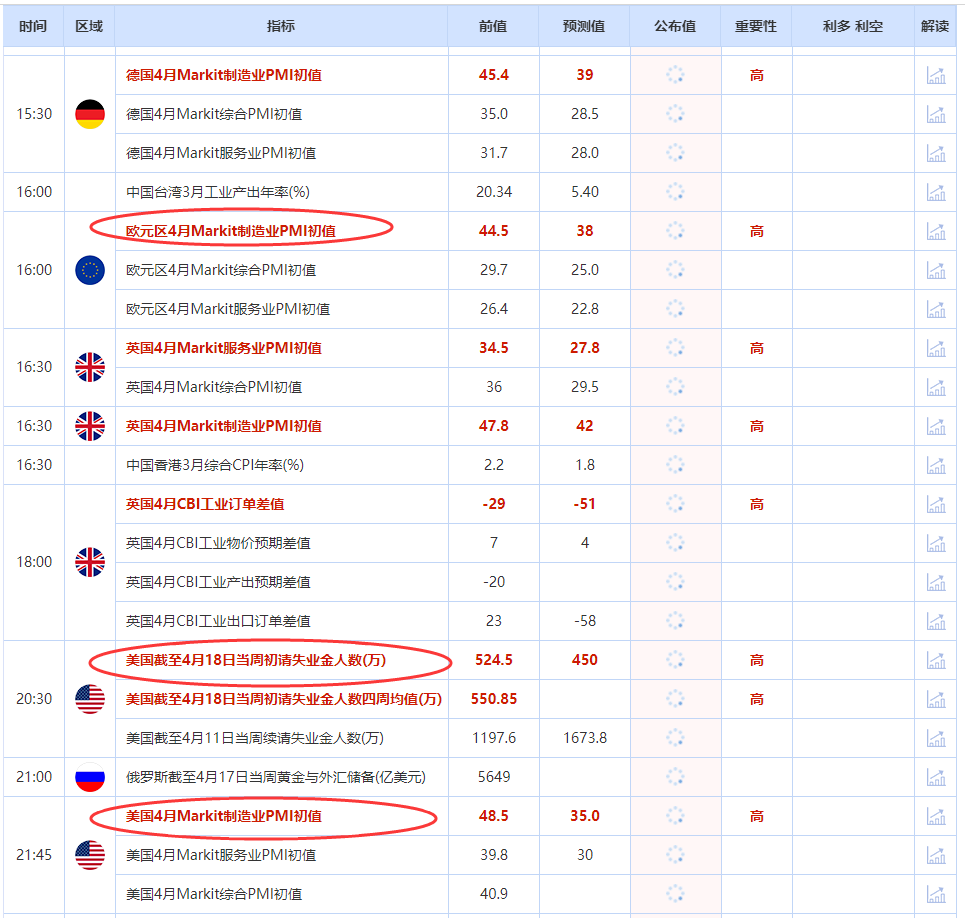
Task: Select the 前值 column header
Action: 494,26
